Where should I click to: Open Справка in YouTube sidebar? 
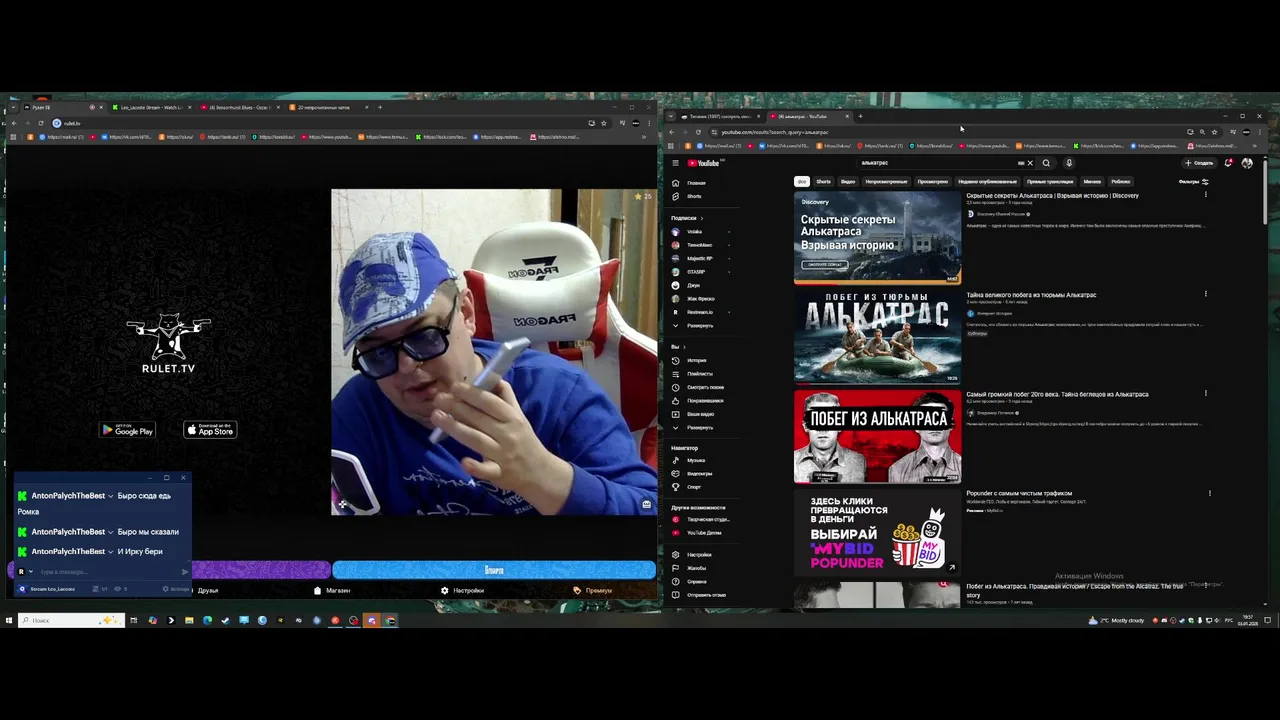click(698, 581)
